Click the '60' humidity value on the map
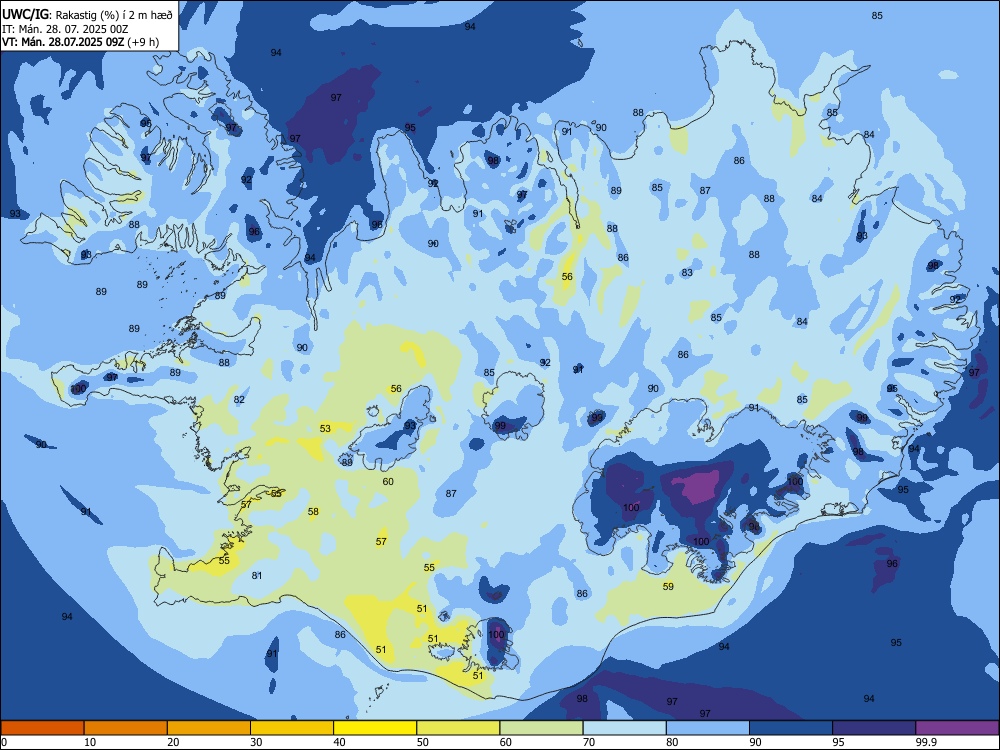1000x750 pixels. click(x=388, y=482)
